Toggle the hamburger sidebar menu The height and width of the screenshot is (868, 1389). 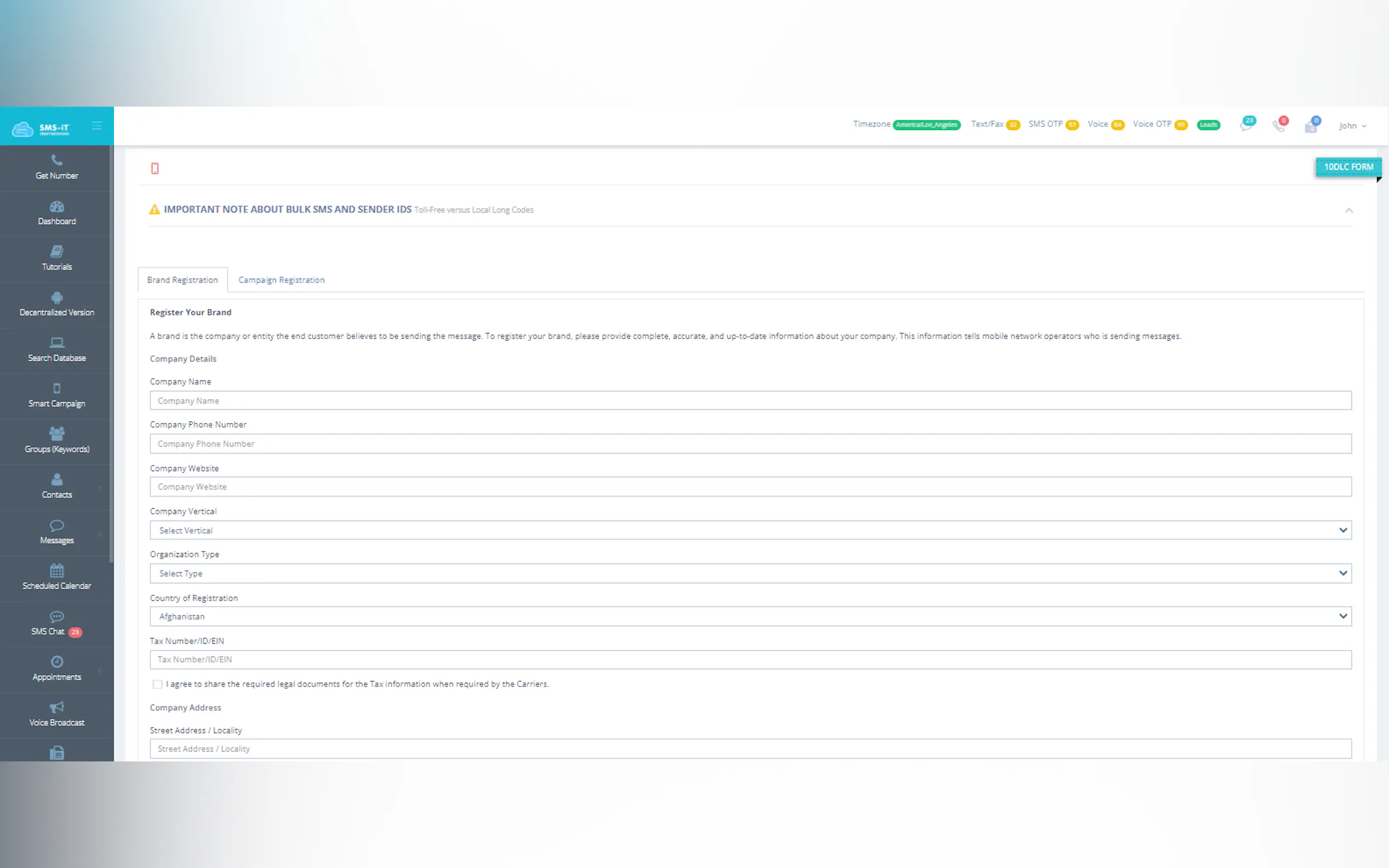click(96, 126)
